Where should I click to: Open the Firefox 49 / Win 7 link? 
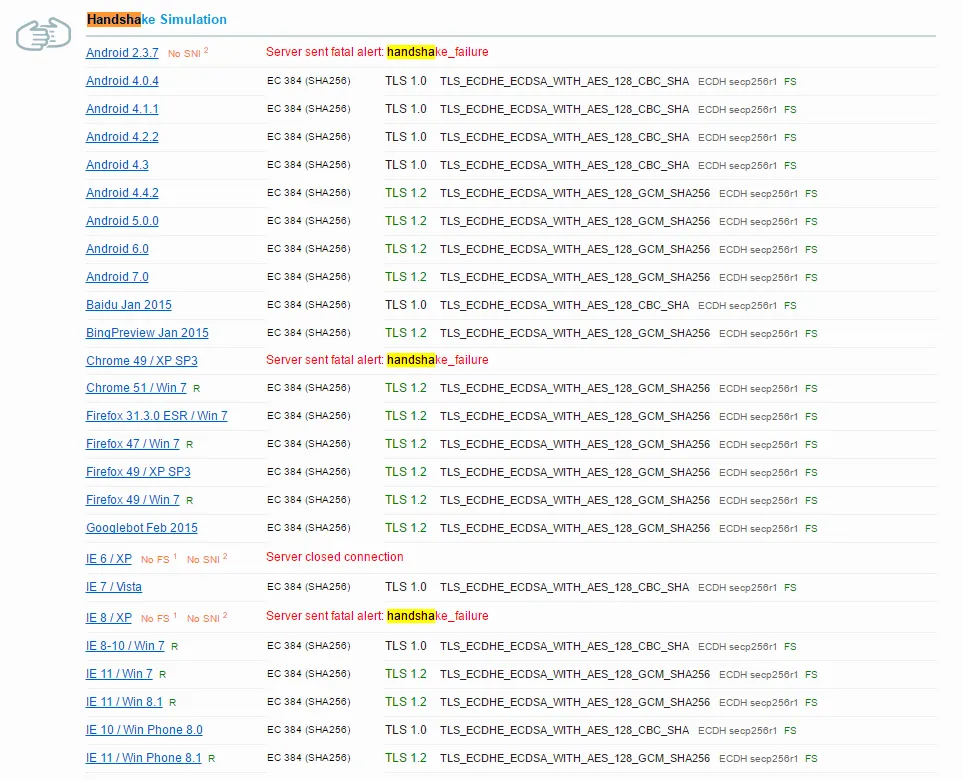133,500
